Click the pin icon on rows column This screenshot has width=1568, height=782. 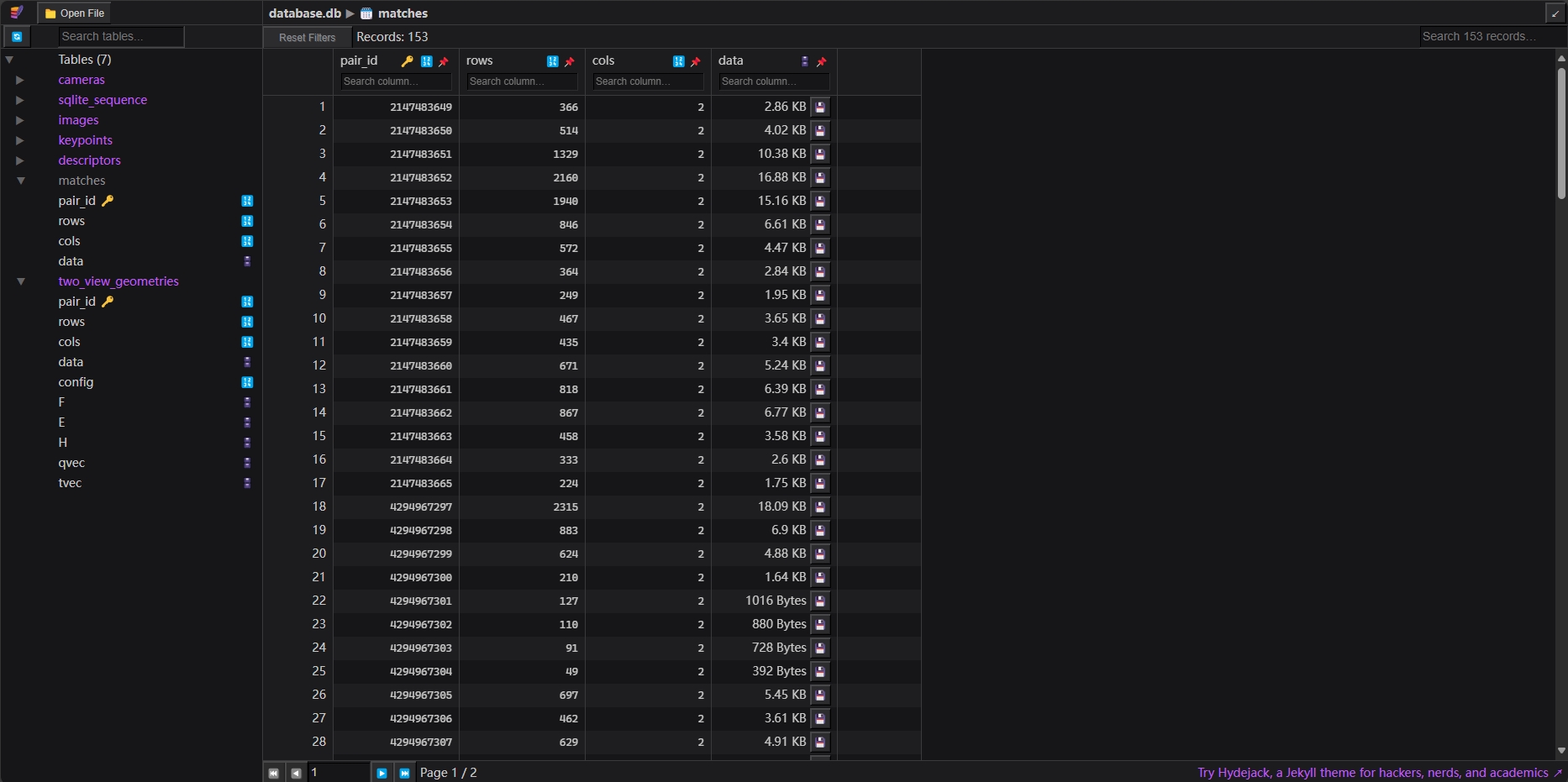pyautogui.click(x=570, y=61)
